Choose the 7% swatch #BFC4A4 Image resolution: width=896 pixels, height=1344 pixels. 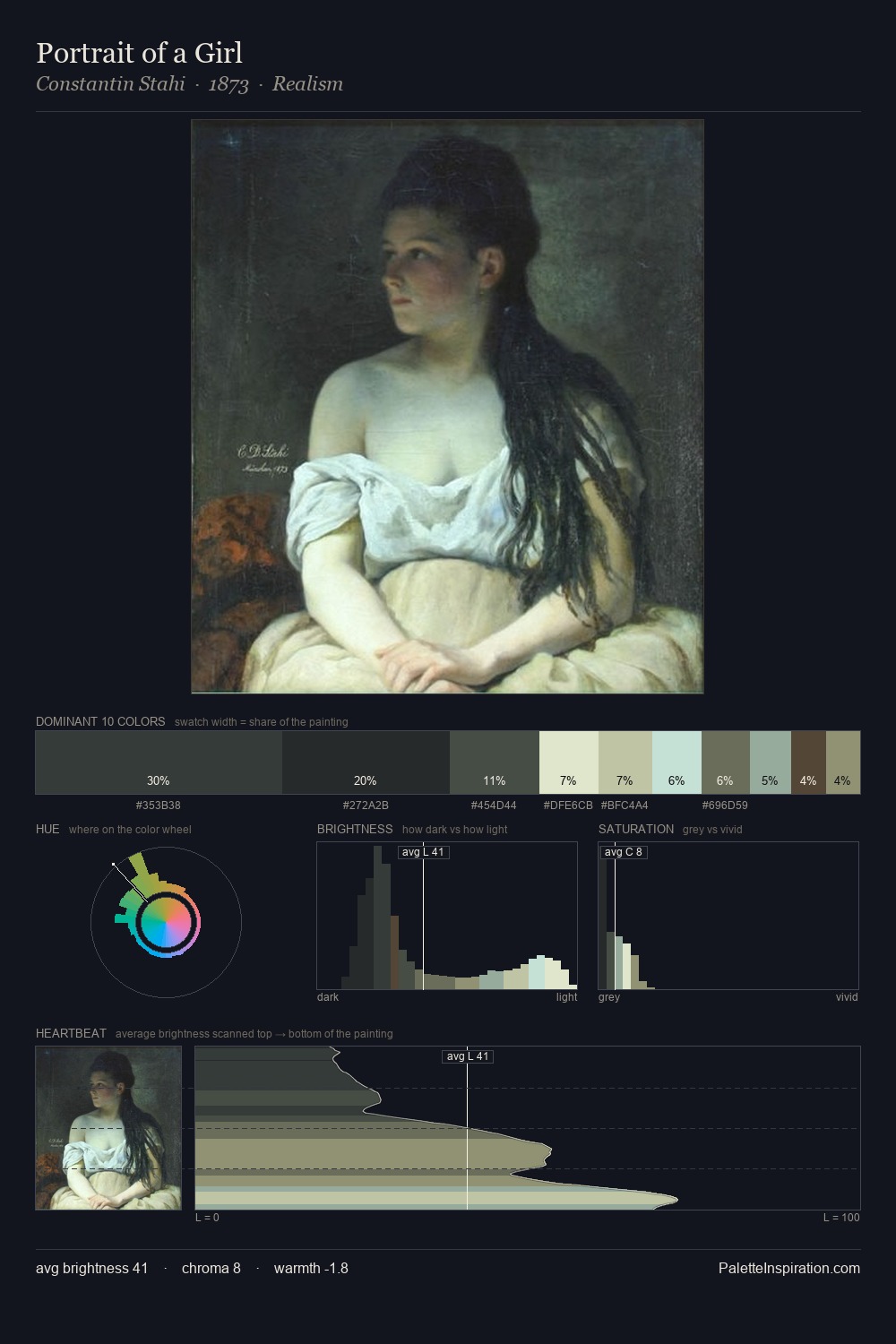[625, 762]
